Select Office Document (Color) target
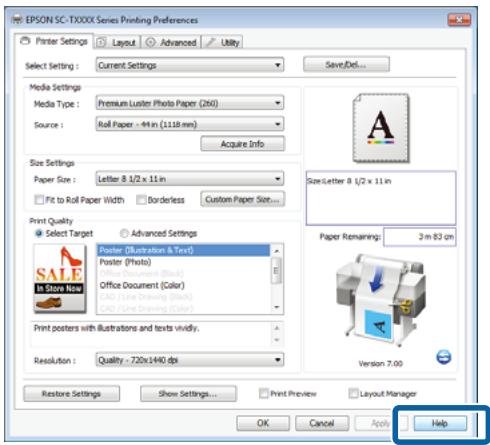Image resolution: width=490 pixels, height=445 pixels. point(183,285)
